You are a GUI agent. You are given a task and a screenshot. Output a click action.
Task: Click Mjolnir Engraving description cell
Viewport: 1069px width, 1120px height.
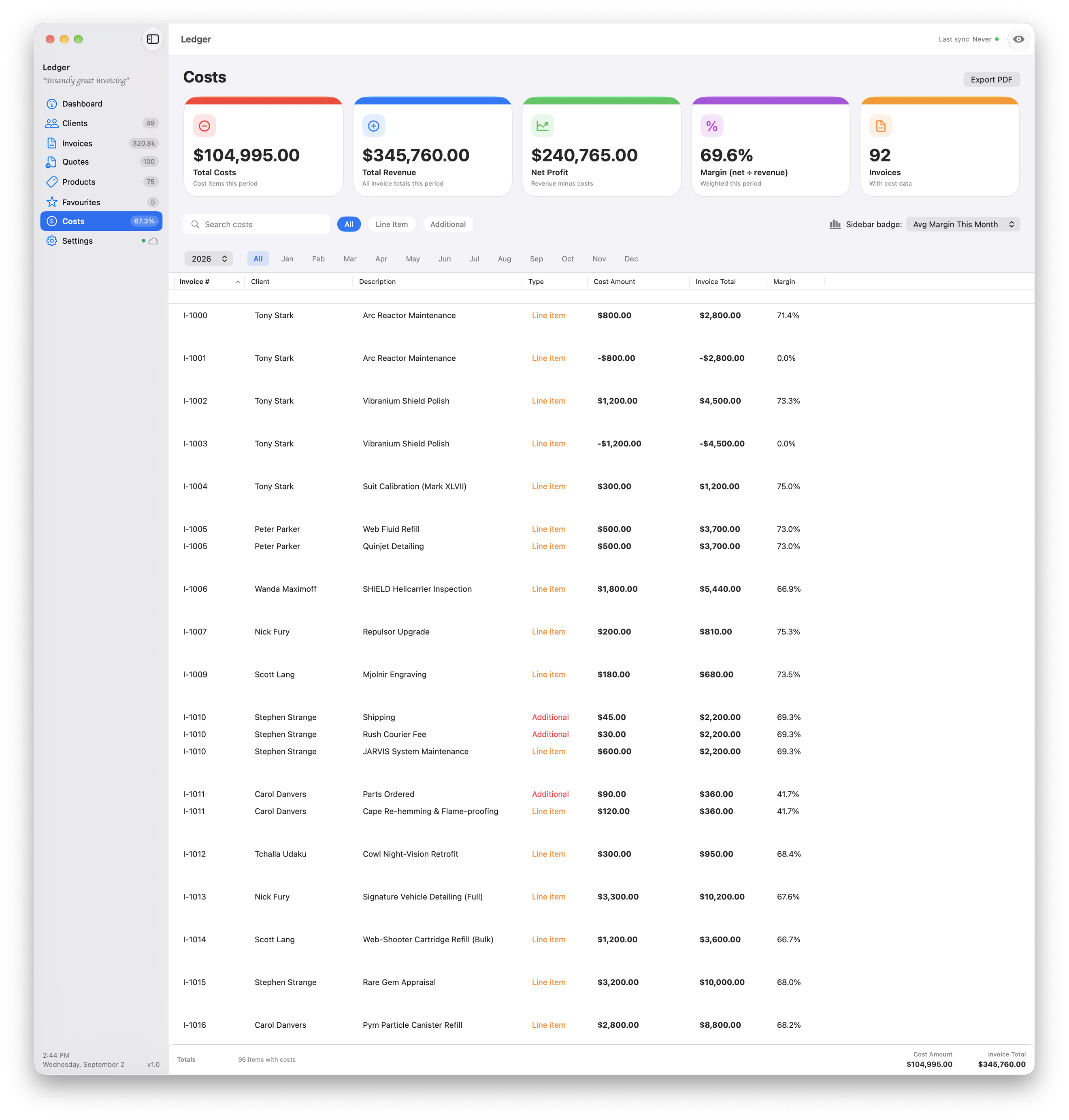pos(394,674)
